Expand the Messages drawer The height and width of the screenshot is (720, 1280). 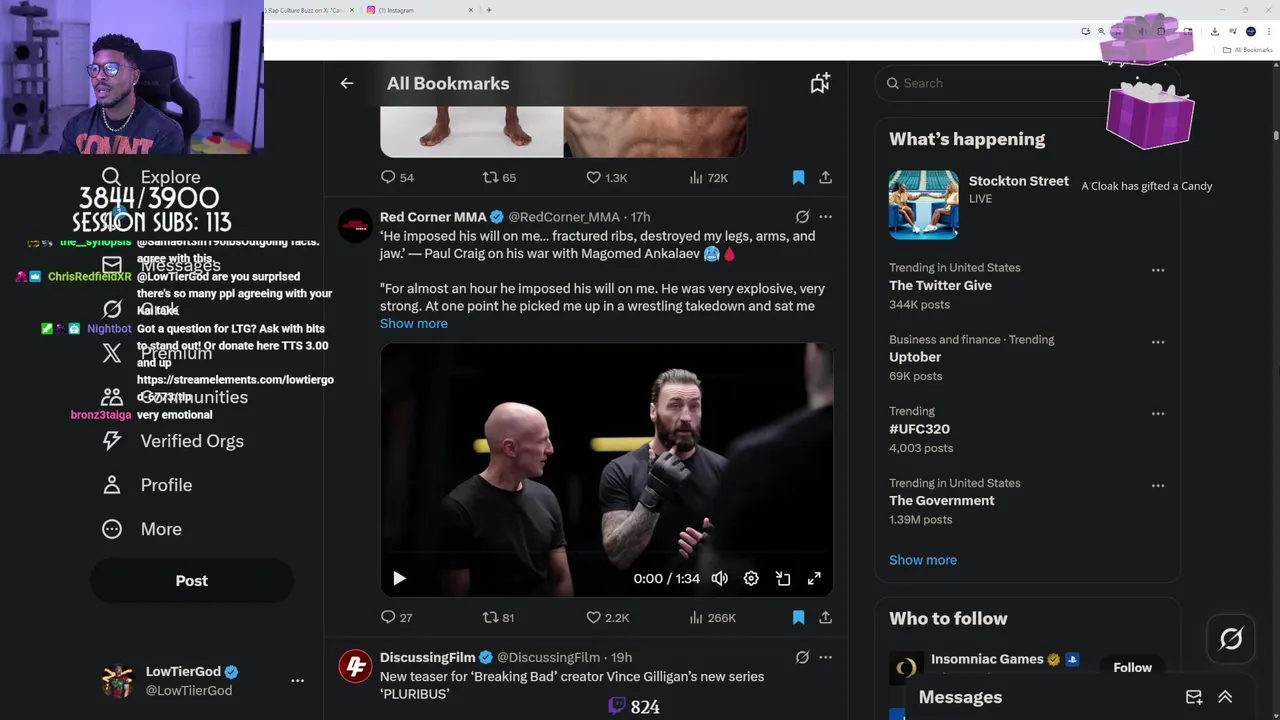1225,697
